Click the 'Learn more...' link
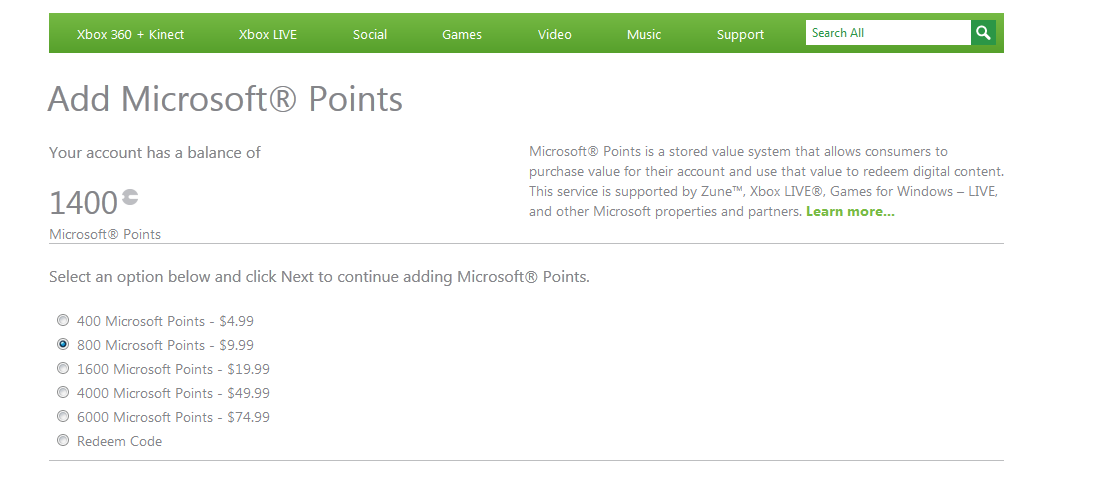1101x477 pixels. pyautogui.click(x=850, y=212)
